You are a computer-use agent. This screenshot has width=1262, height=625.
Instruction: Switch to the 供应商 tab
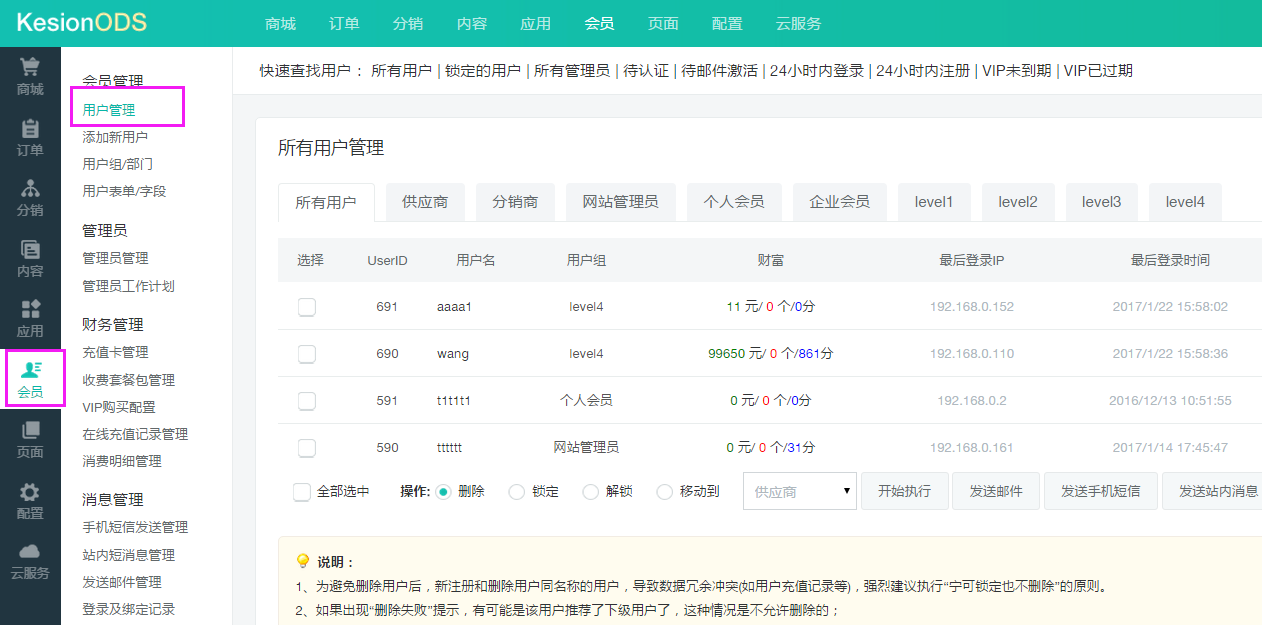coord(425,202)
